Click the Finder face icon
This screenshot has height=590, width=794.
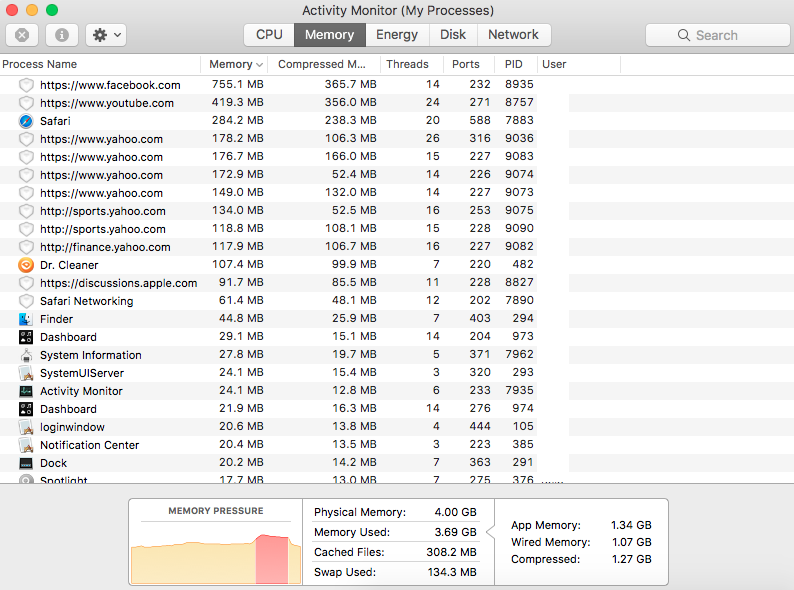(x=26, y=319)
